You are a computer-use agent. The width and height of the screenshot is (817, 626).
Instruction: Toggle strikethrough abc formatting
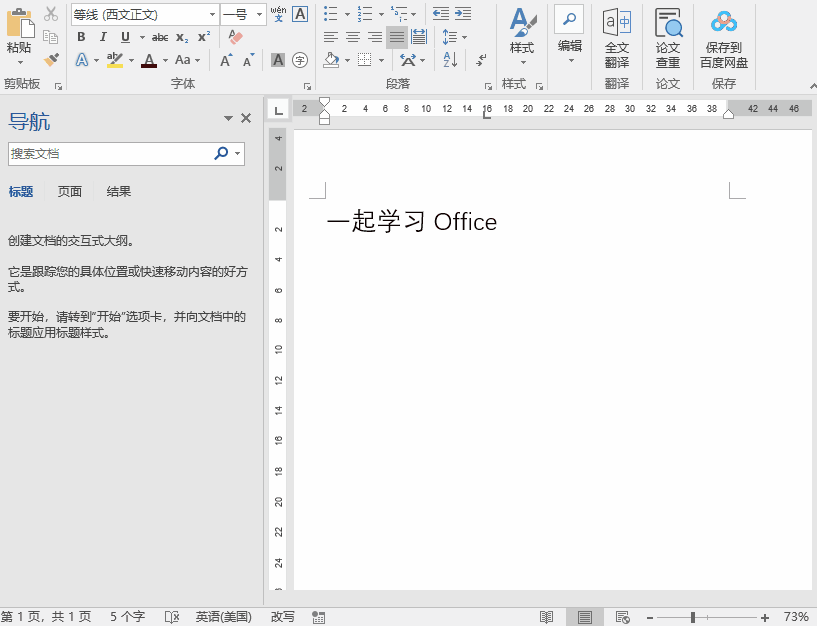pyautogui.click(x=159, y=38)
